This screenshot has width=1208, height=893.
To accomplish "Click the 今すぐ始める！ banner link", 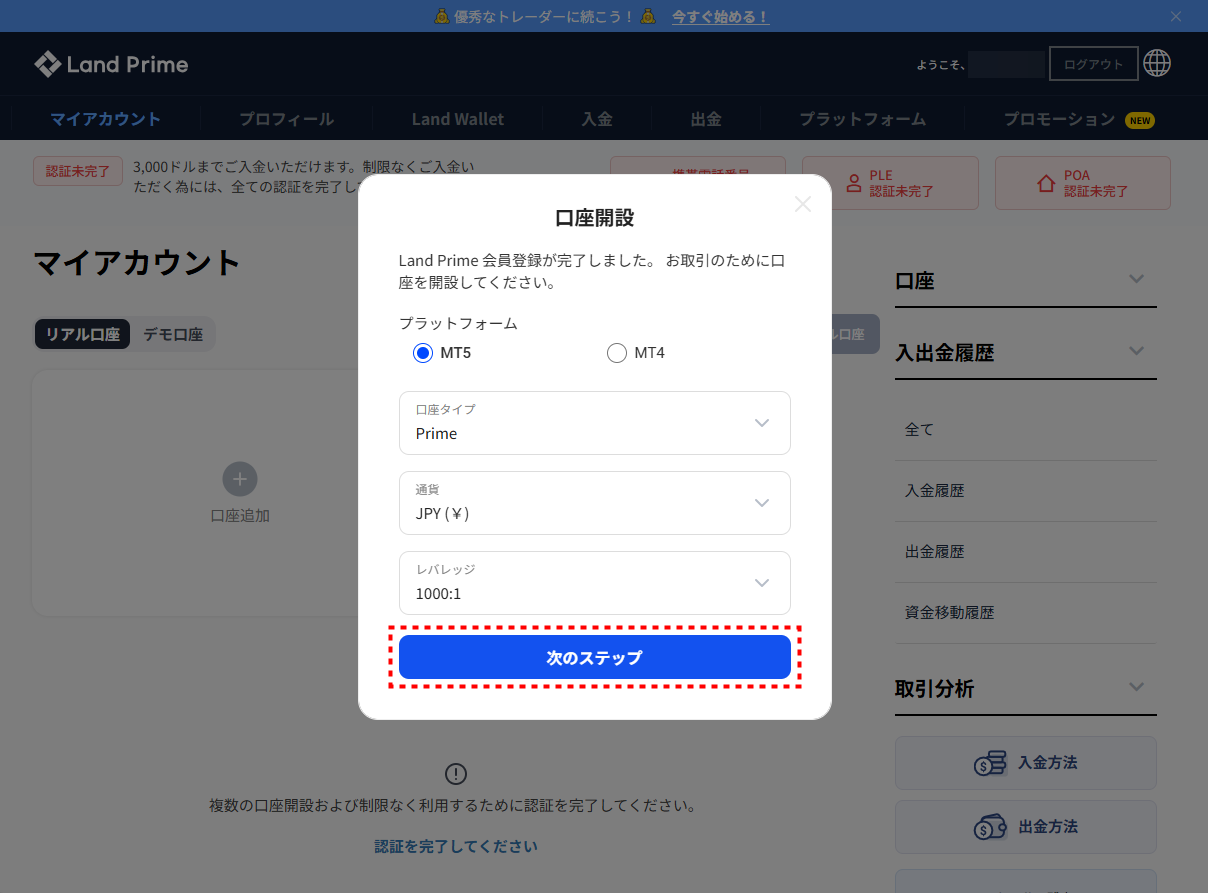I will coord(720,17).
